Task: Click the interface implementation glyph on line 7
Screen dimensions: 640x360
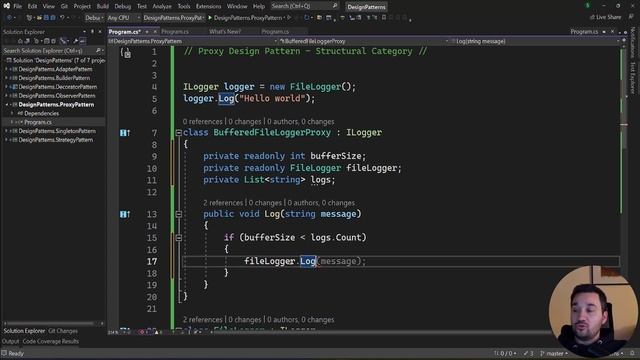Action: (125, 133)
